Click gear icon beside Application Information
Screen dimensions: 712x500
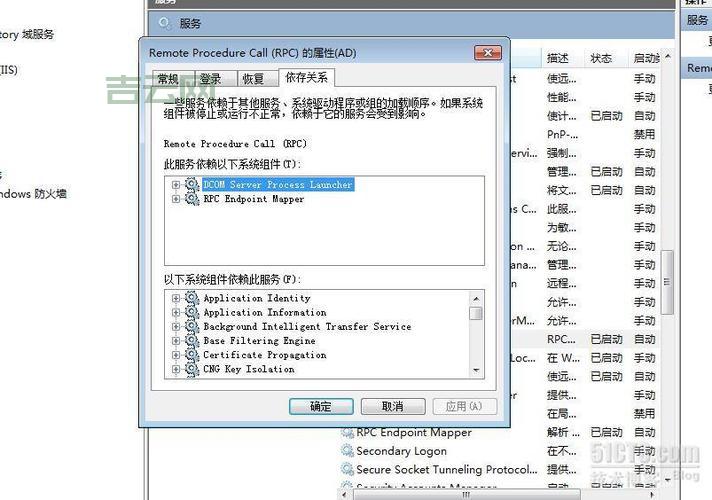pos(192,312)
